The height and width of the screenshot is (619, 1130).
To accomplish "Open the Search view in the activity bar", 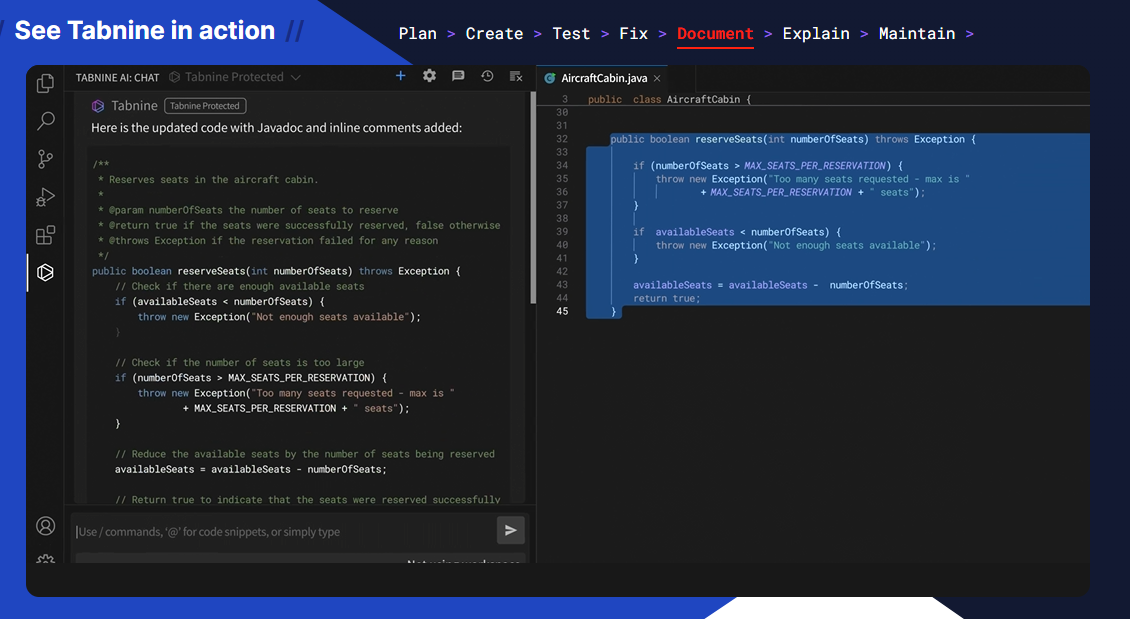I will click(x=45, y=120).
